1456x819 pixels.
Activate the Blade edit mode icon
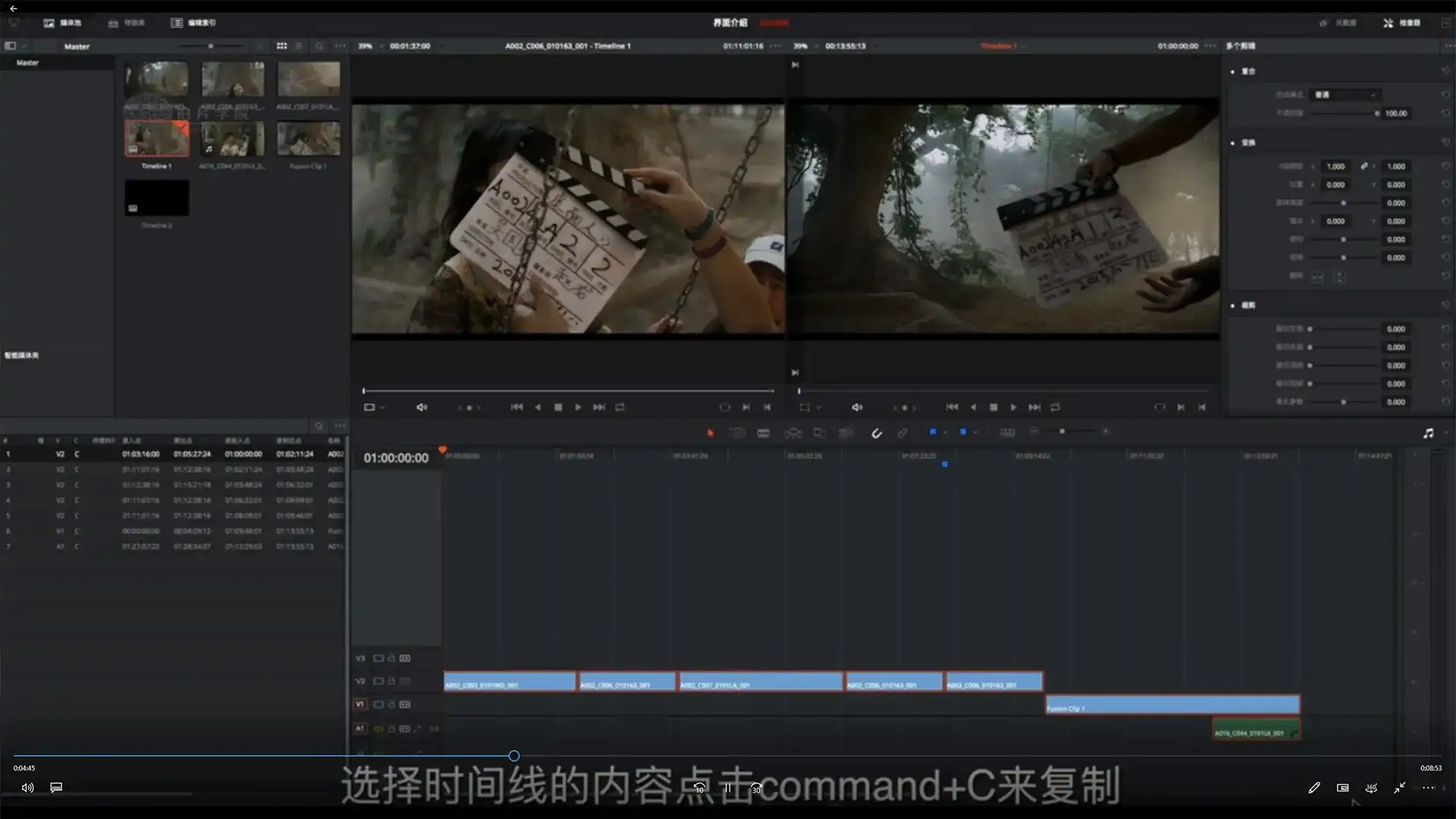coord(763,432)
